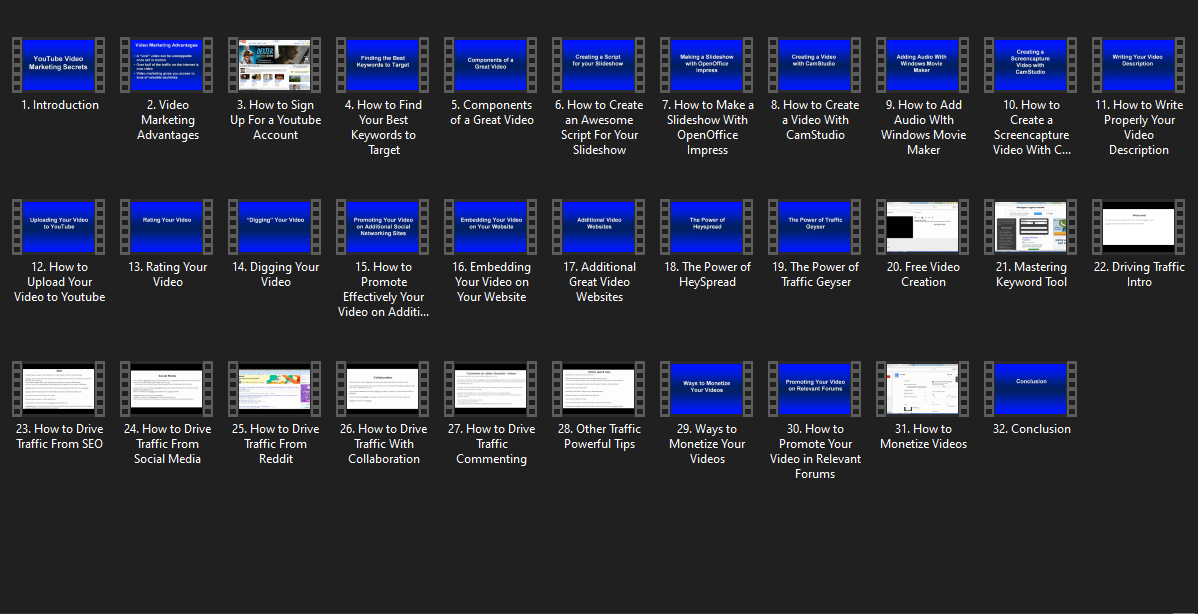Click the label '25. How to Drive Traffic From Reddit'

pos(276,444)
